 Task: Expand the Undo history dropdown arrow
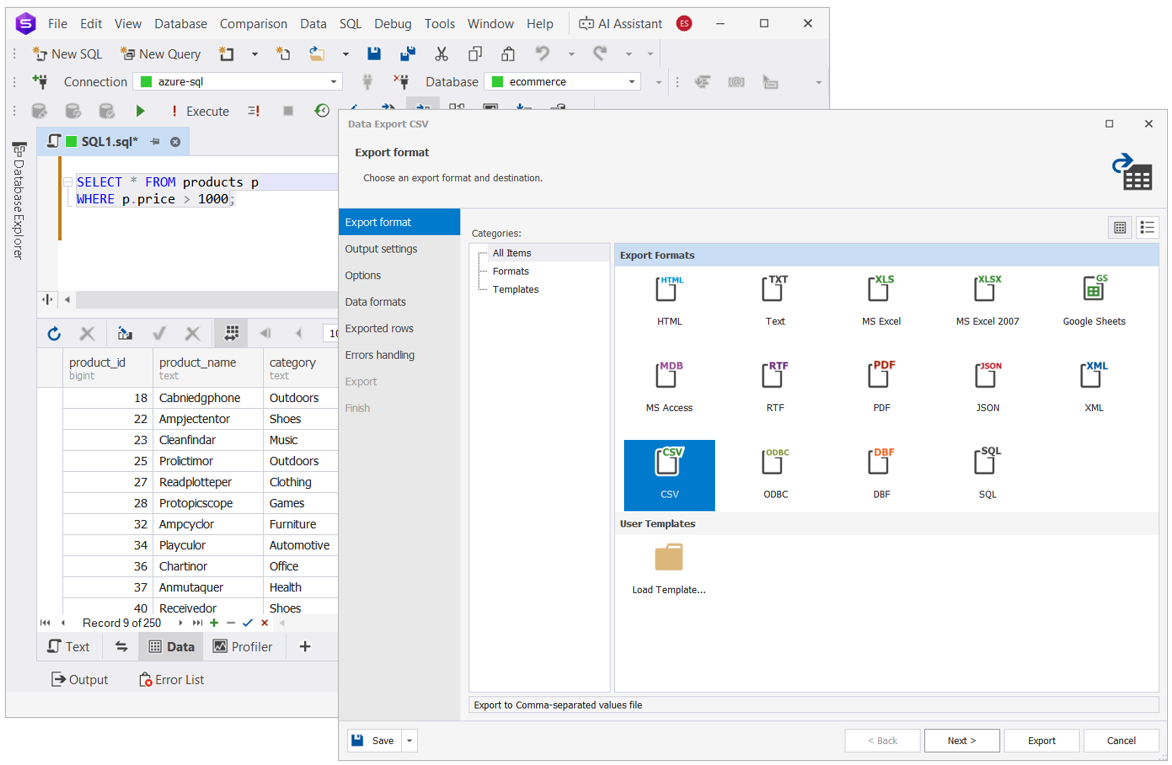pyautogui.click(x=571, y=54)
